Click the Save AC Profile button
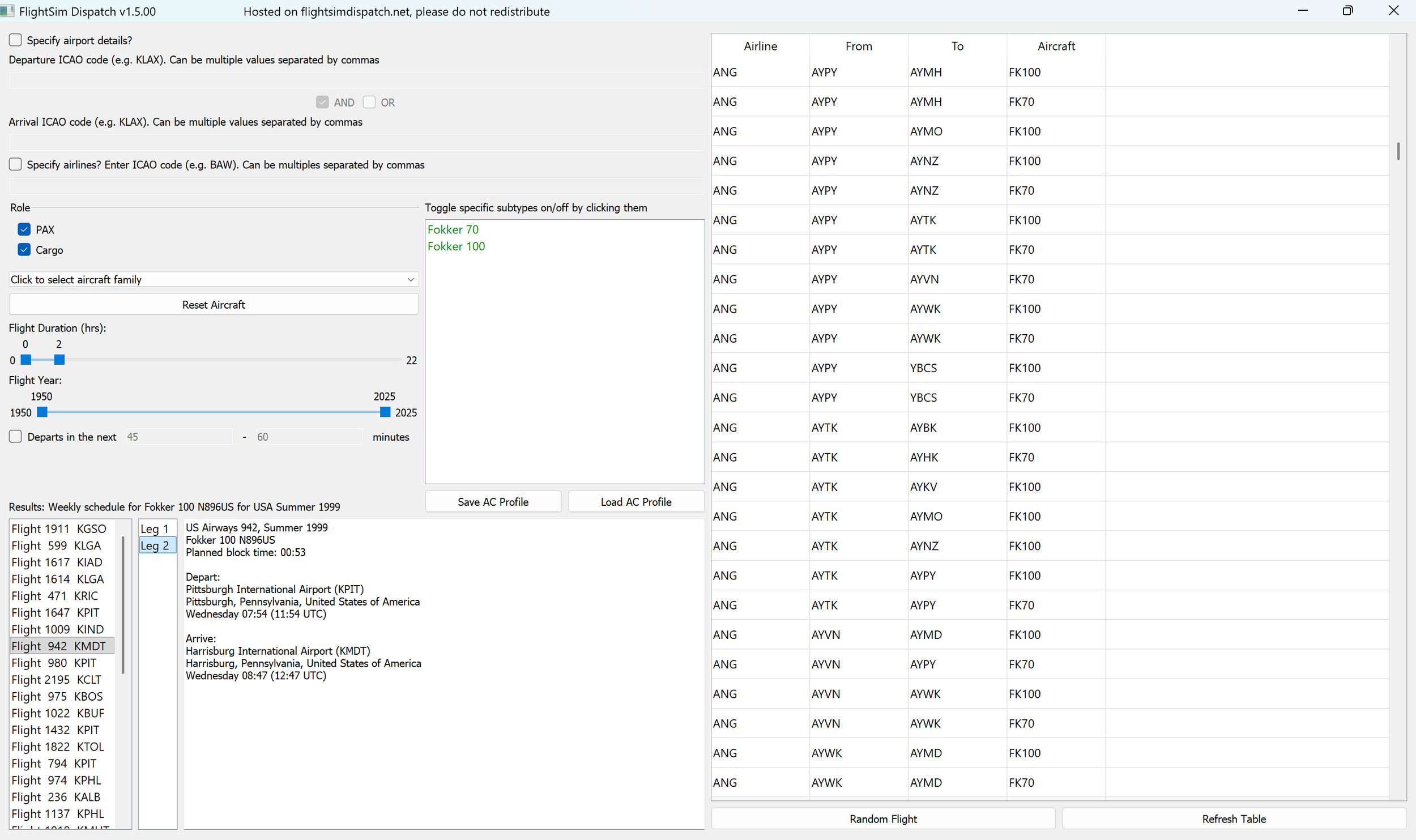Image resolution: width=1416 pixels, height=840 pixels. [493, 502]
